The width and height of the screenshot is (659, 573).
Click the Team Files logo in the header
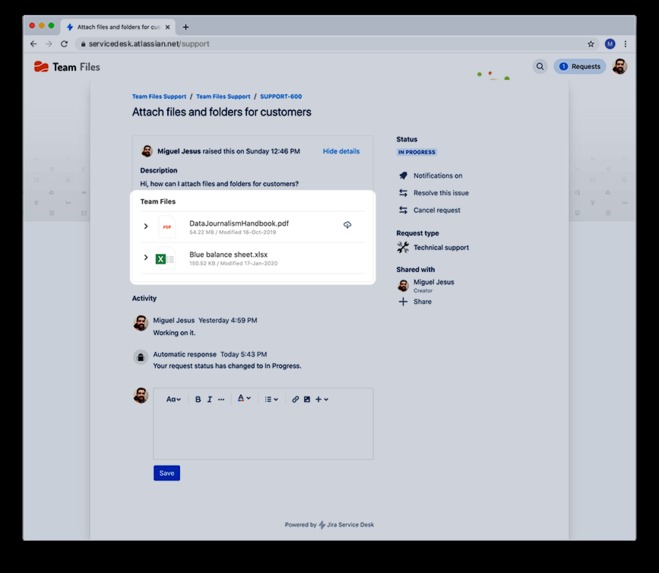pos(67,67)
